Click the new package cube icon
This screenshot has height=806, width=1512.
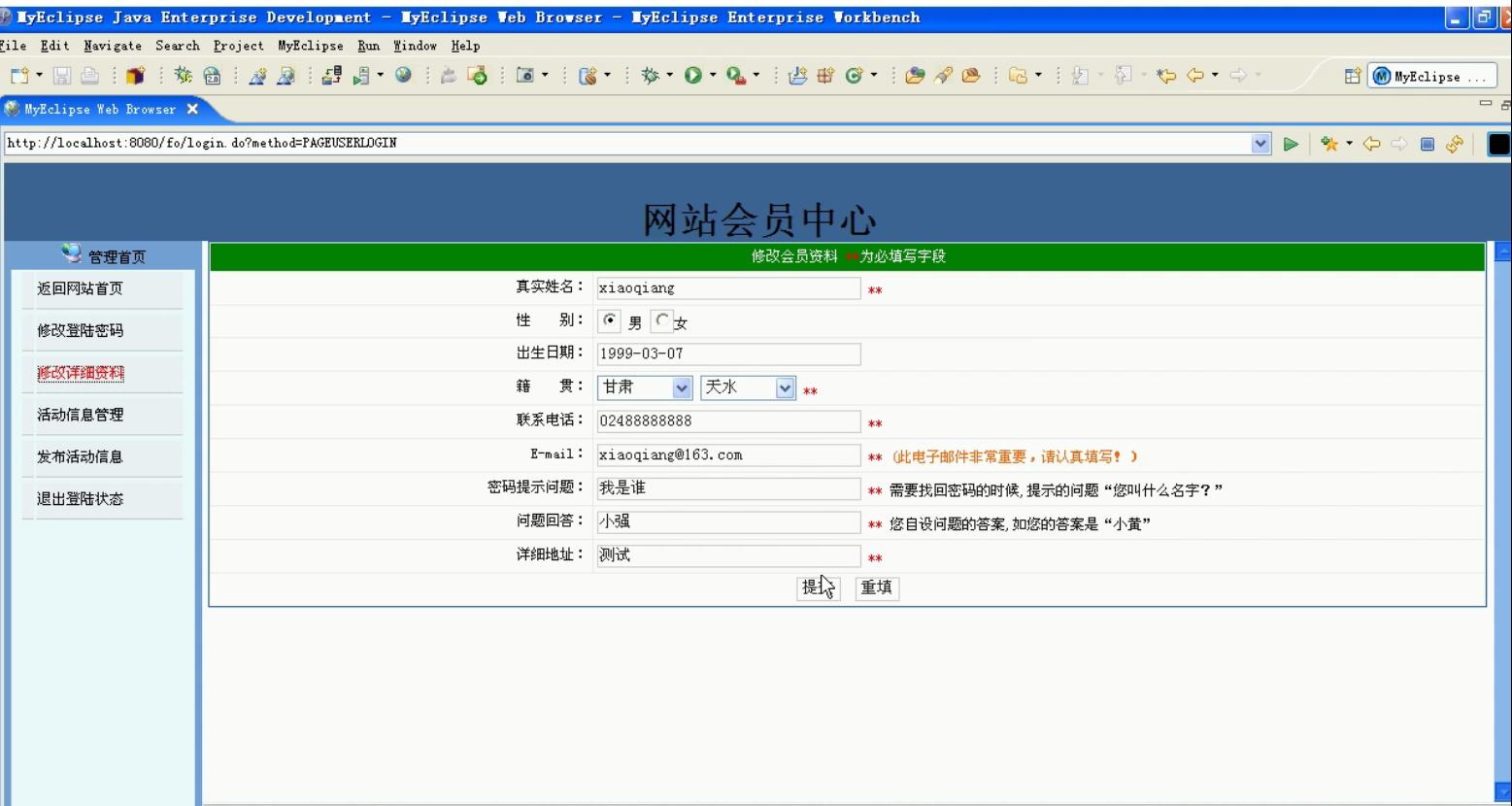tap(135, 76)
